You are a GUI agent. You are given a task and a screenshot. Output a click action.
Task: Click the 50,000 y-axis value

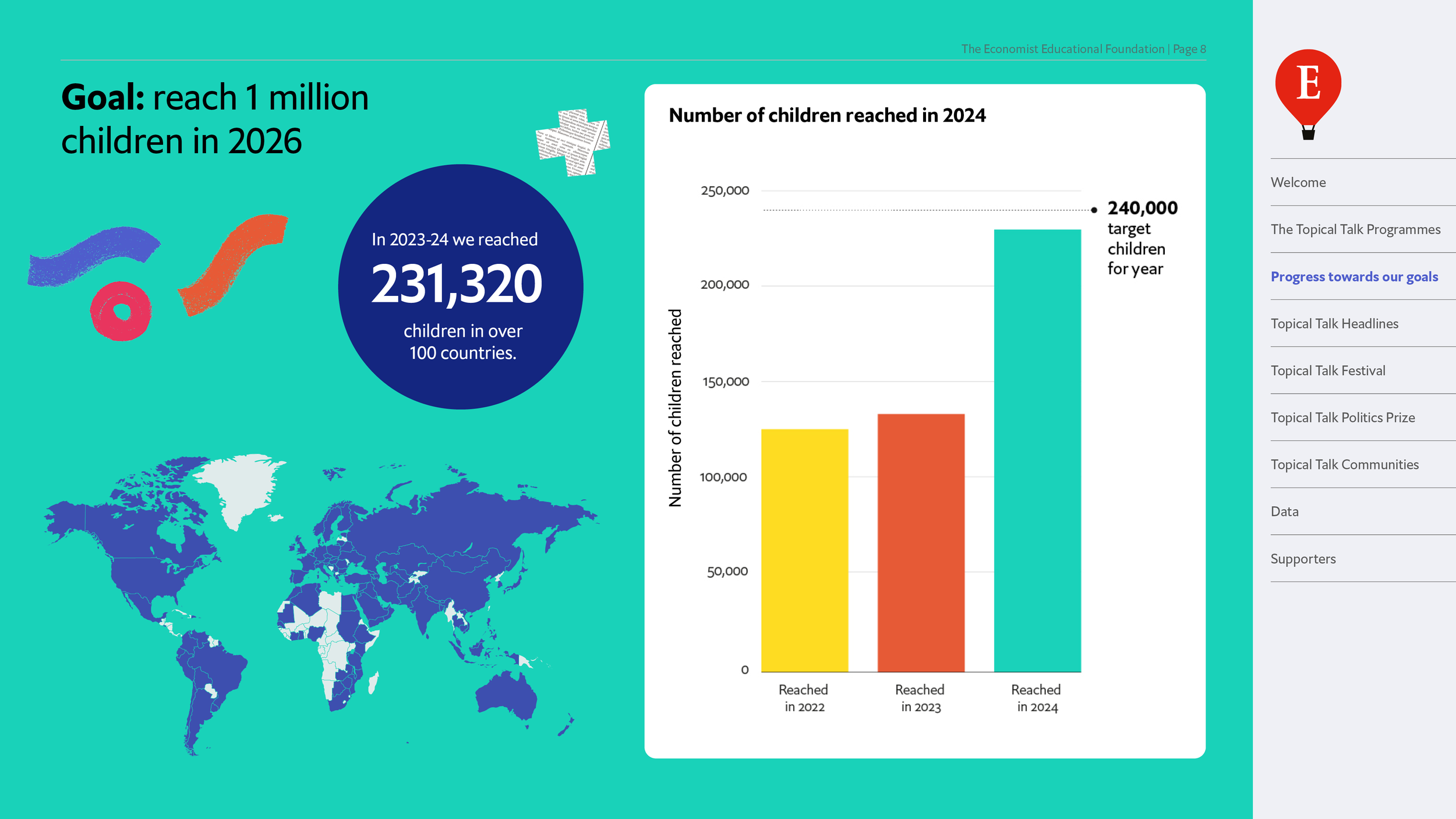pos(727,571)
